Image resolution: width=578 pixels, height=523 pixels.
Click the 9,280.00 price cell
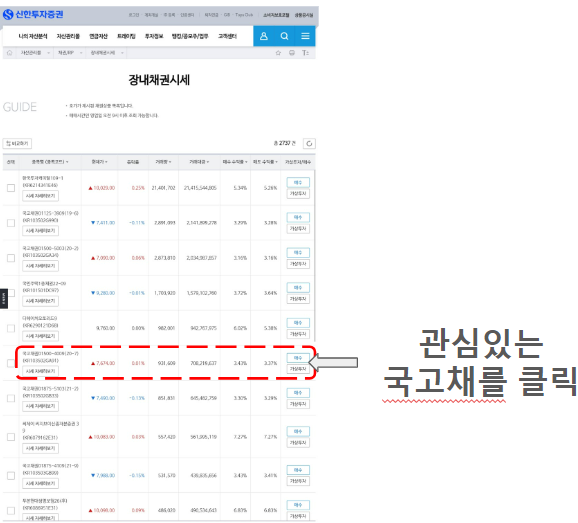tap(103, 293)
